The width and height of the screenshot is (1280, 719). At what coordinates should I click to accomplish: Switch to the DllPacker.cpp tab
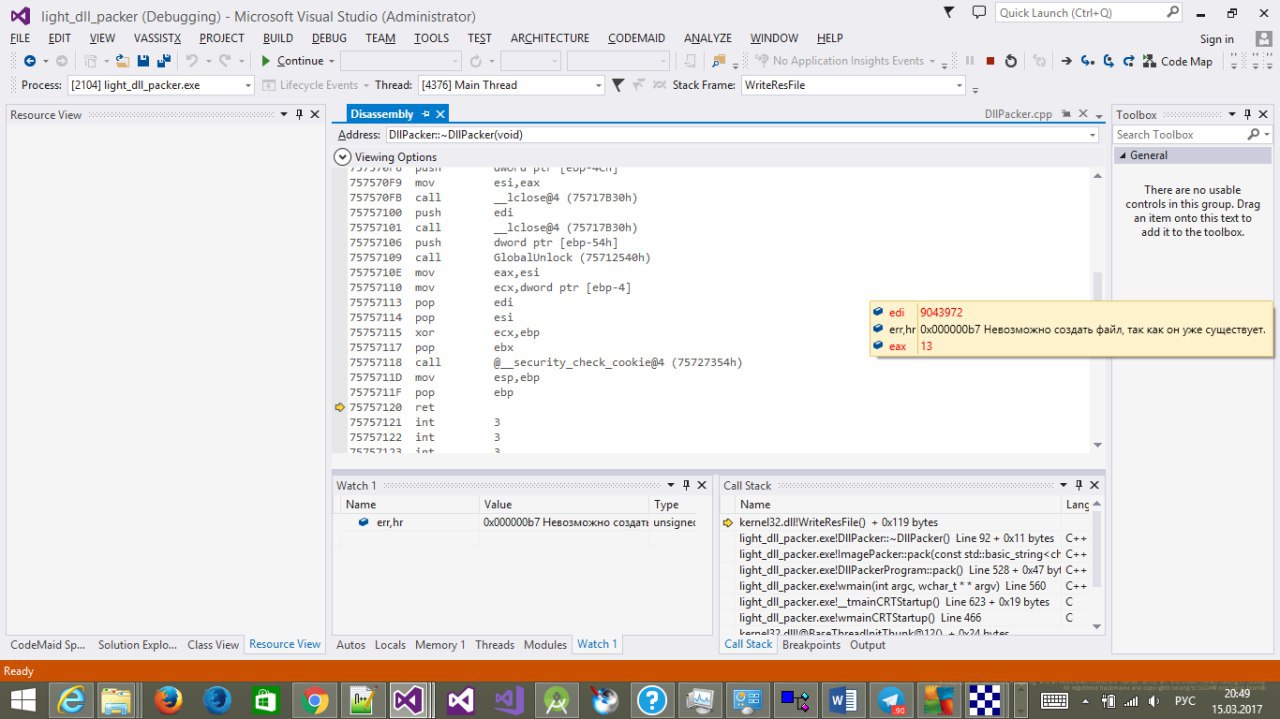click(x=1019, y=115)
